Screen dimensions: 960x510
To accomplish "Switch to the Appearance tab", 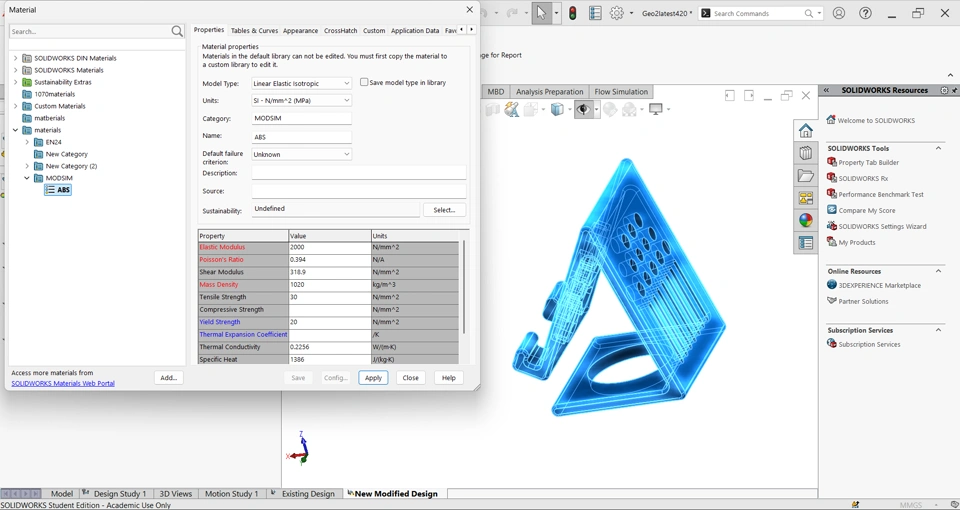I will point(300,31).
